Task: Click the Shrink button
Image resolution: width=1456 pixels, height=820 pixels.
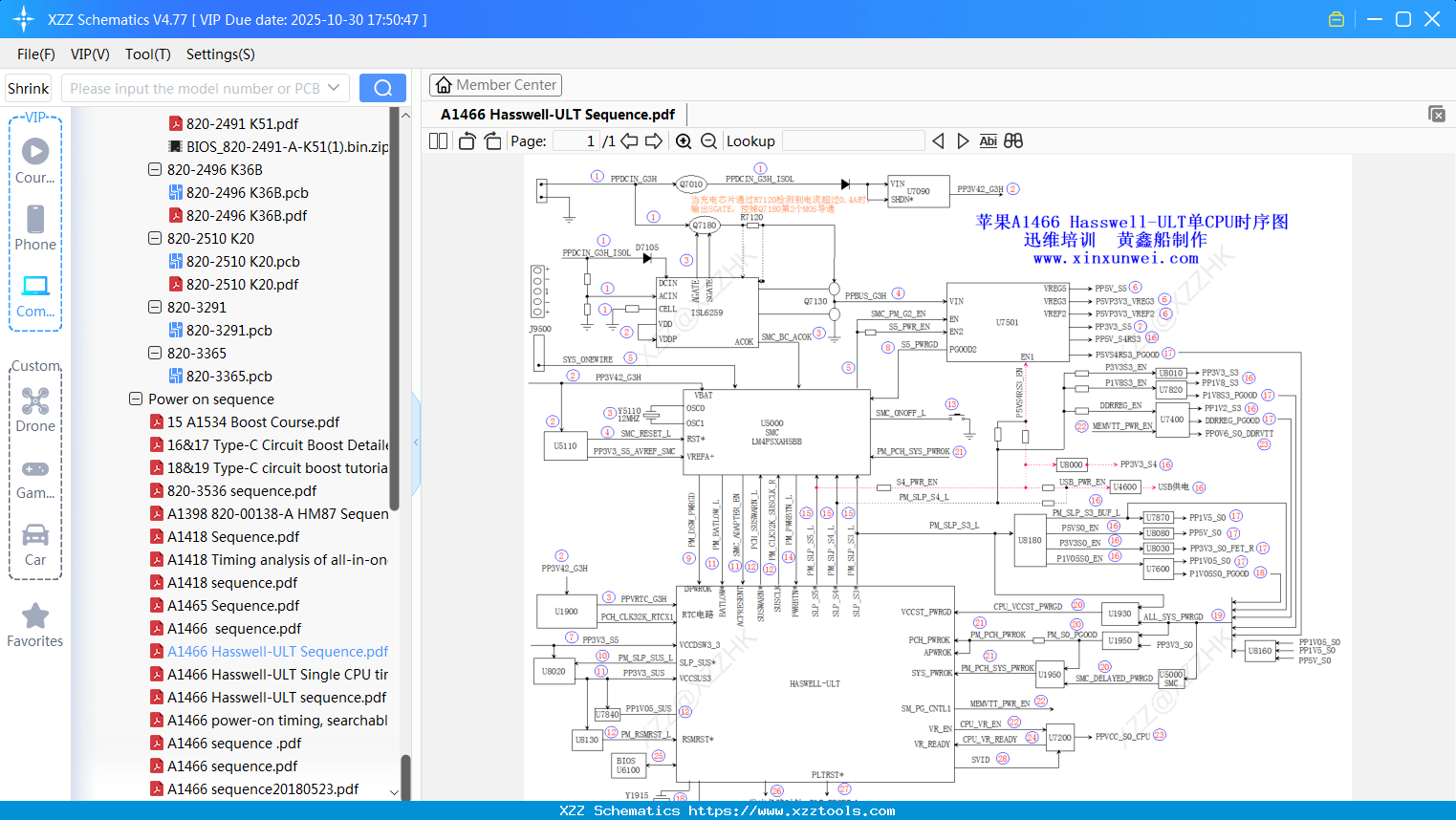Action: coord(29,88)
